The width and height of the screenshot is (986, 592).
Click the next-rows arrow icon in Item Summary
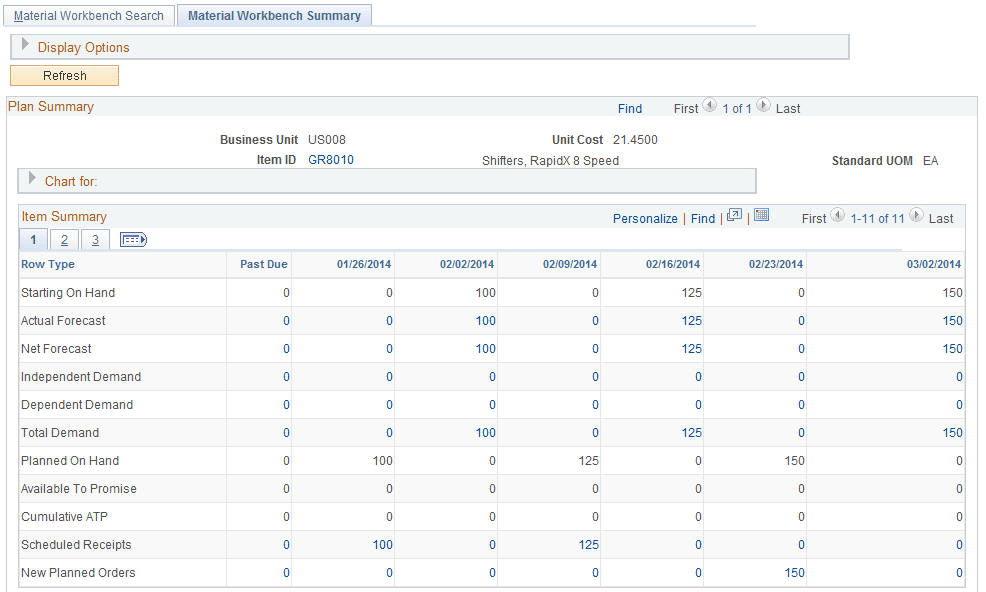[x=916, y=217]
